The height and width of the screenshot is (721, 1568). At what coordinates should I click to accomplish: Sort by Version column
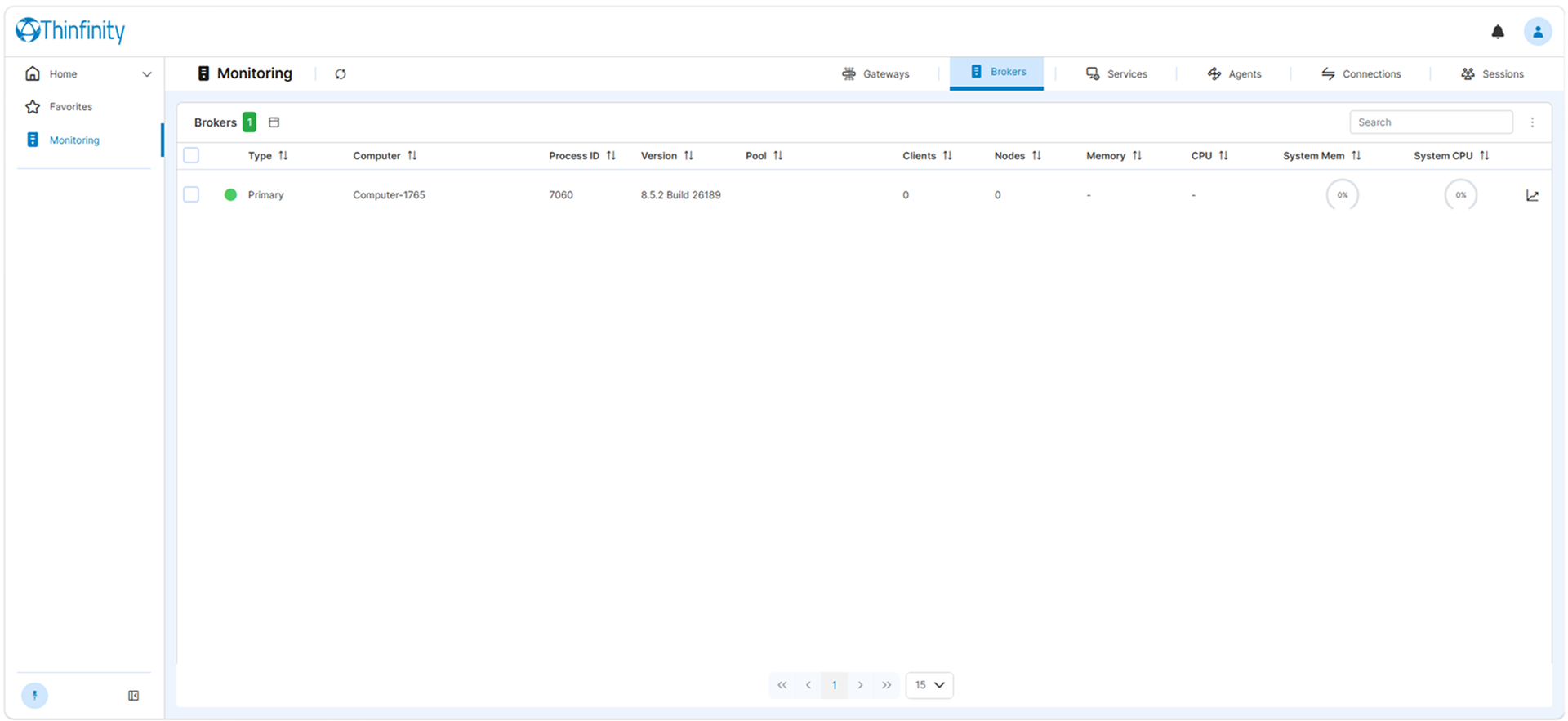click(x=688, y=156)
